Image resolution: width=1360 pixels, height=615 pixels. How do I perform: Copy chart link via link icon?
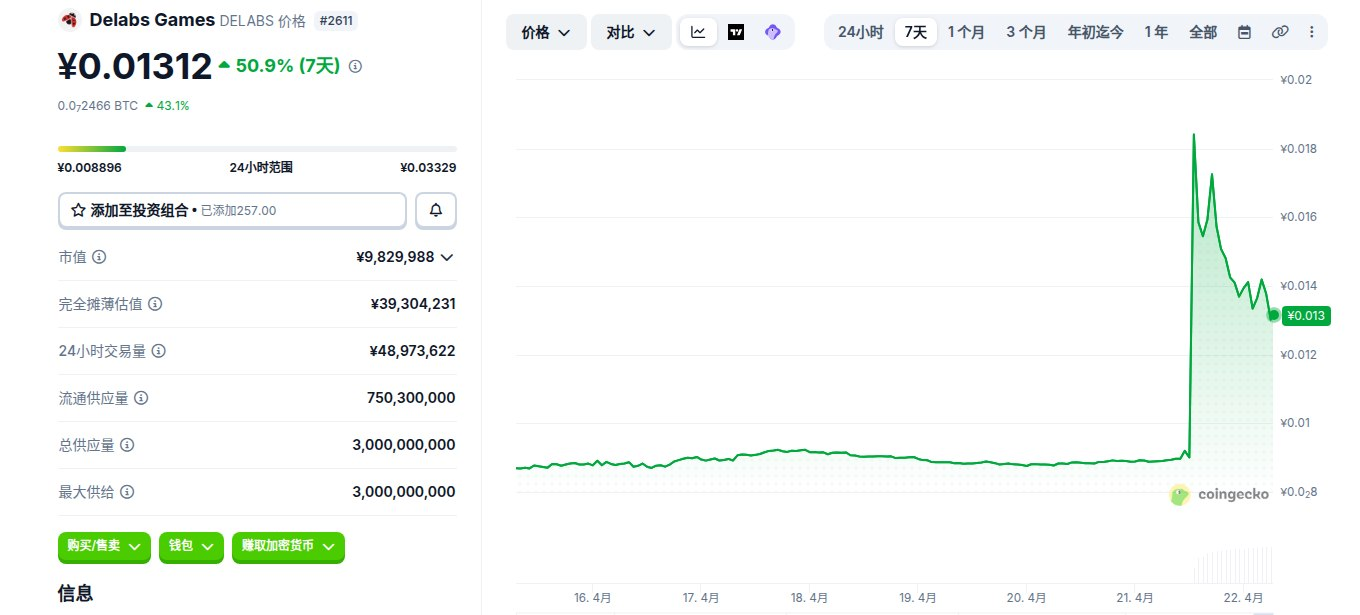tap(1280, 32)
